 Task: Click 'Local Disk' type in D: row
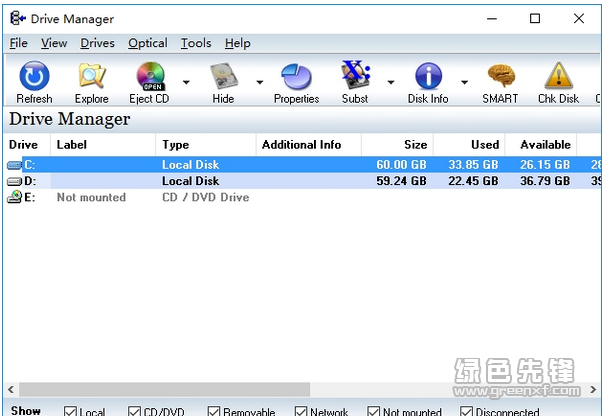tap(190, 181)
